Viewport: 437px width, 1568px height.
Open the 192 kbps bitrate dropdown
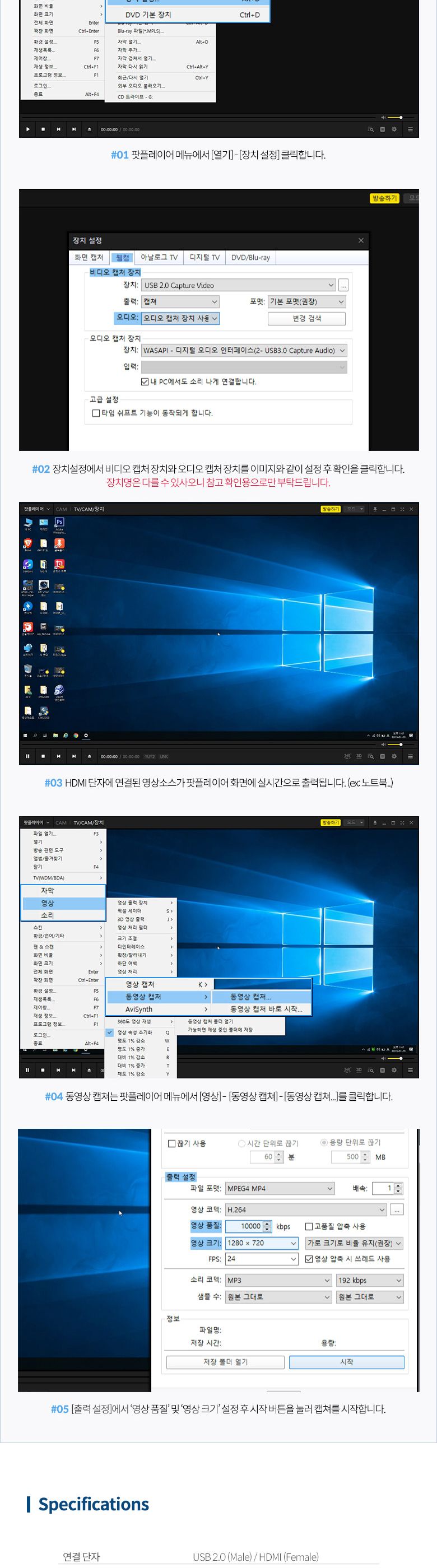(x=370, y=1280)
